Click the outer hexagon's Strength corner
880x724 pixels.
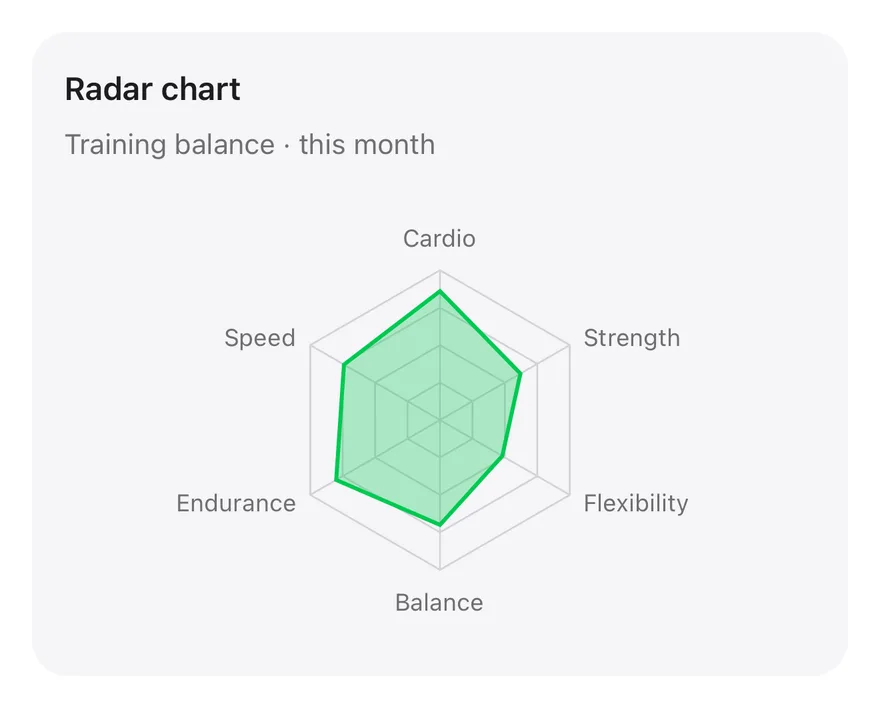(570, 346)
